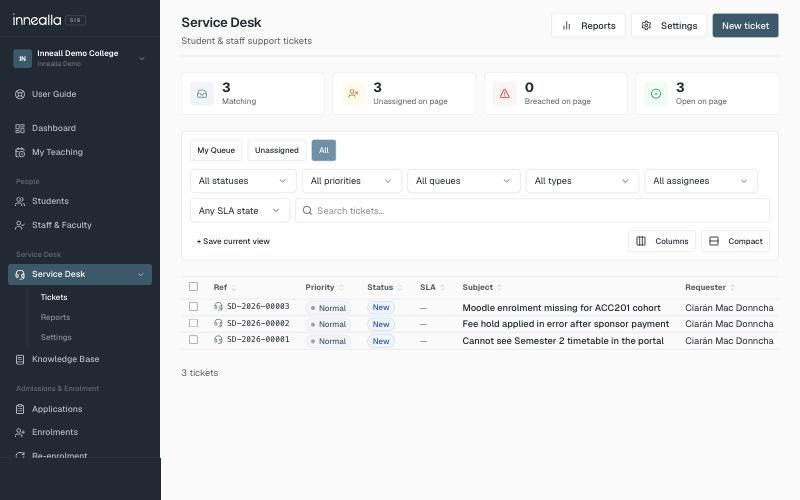Screen dimensions: 800x500
Task: Click in the Search tickets field
Action: point(532,211)
